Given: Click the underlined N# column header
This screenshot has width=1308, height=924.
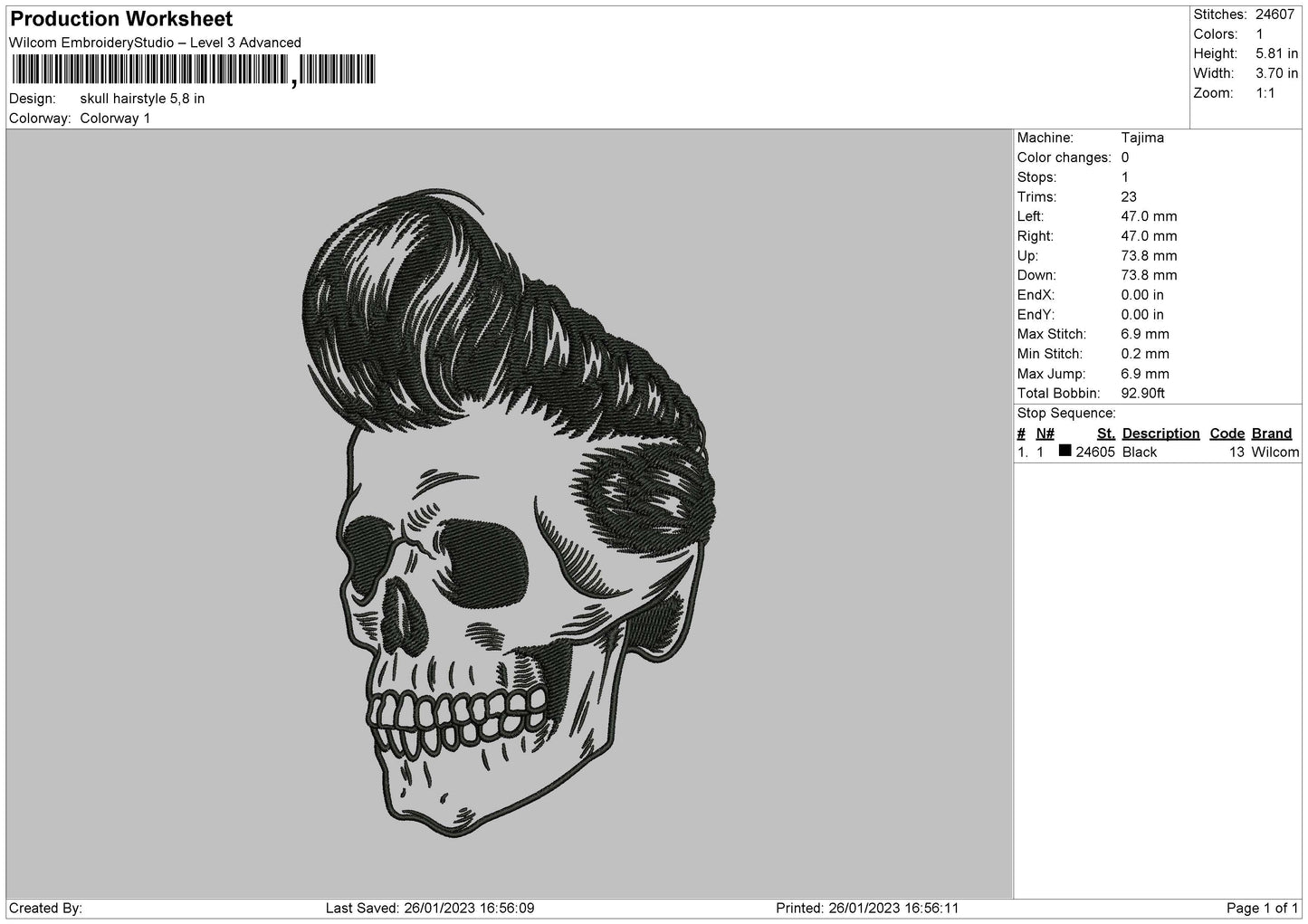Looking at the screenshot, I should [1045, 433].
